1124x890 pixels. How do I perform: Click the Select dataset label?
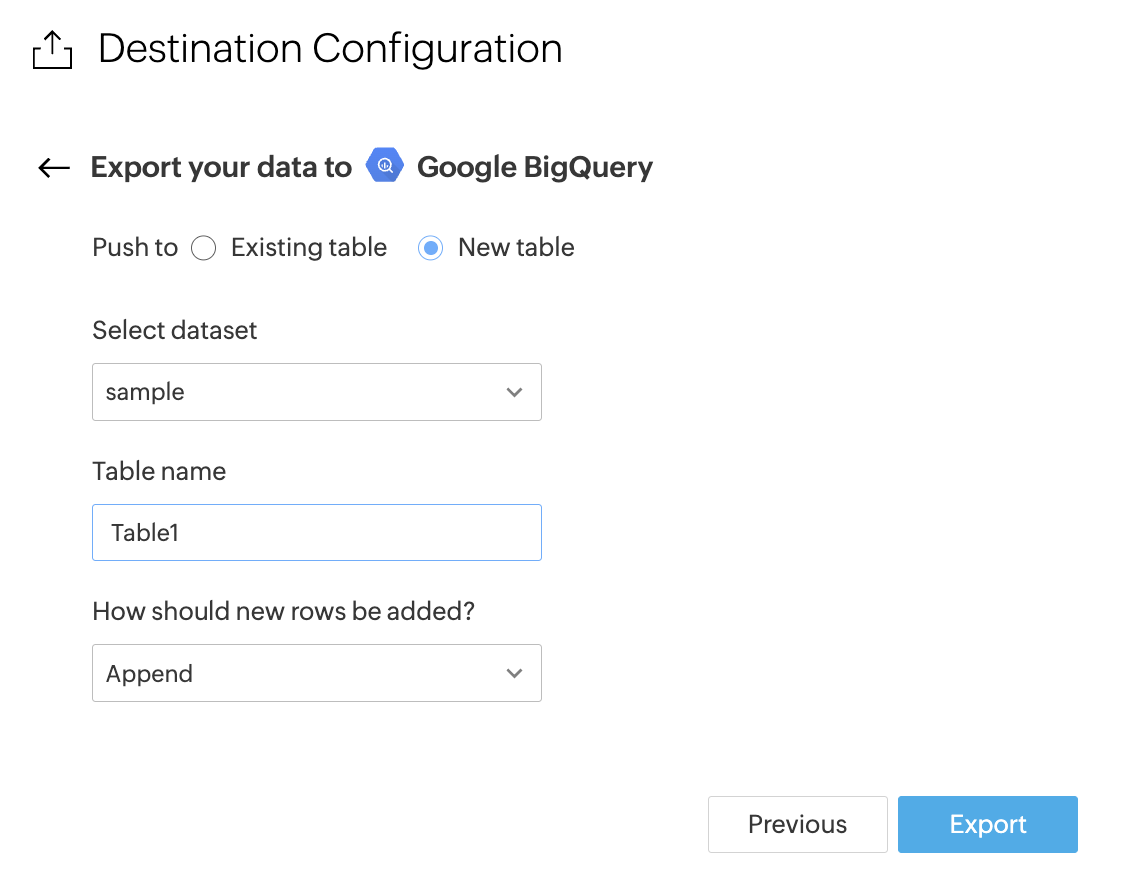coord(175,330)
